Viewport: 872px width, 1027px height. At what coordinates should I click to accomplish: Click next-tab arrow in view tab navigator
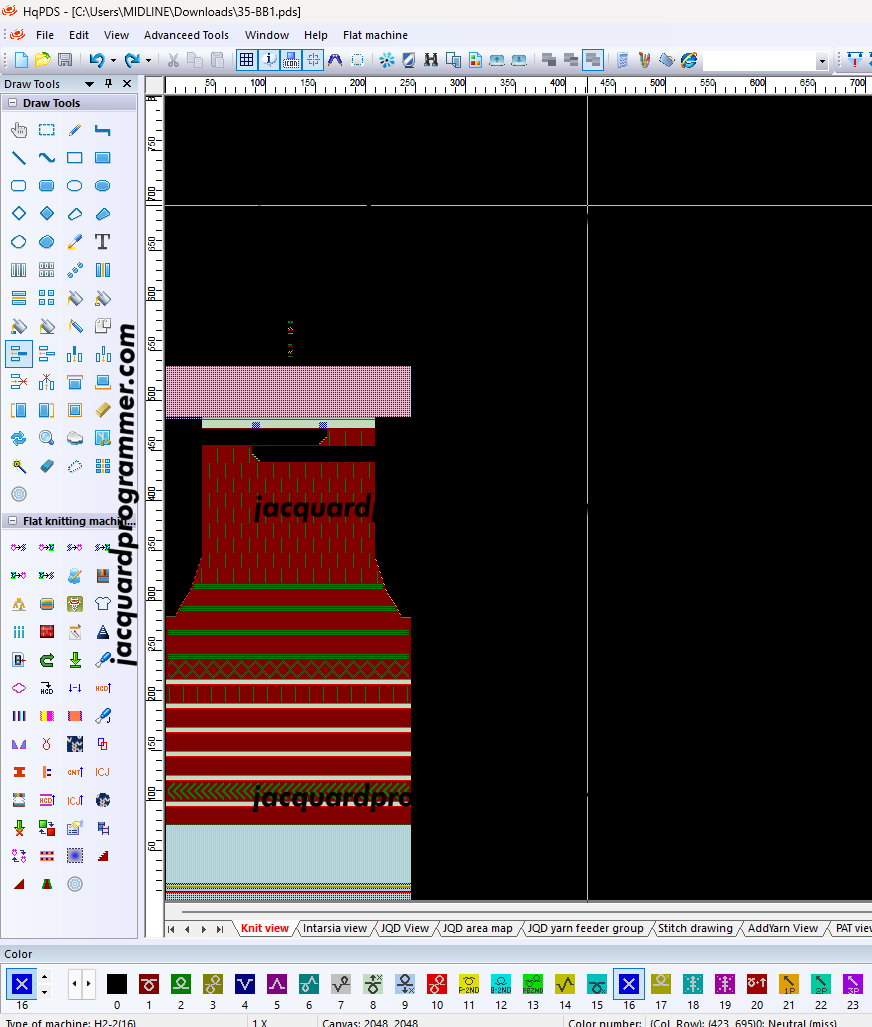pos(203,929)
